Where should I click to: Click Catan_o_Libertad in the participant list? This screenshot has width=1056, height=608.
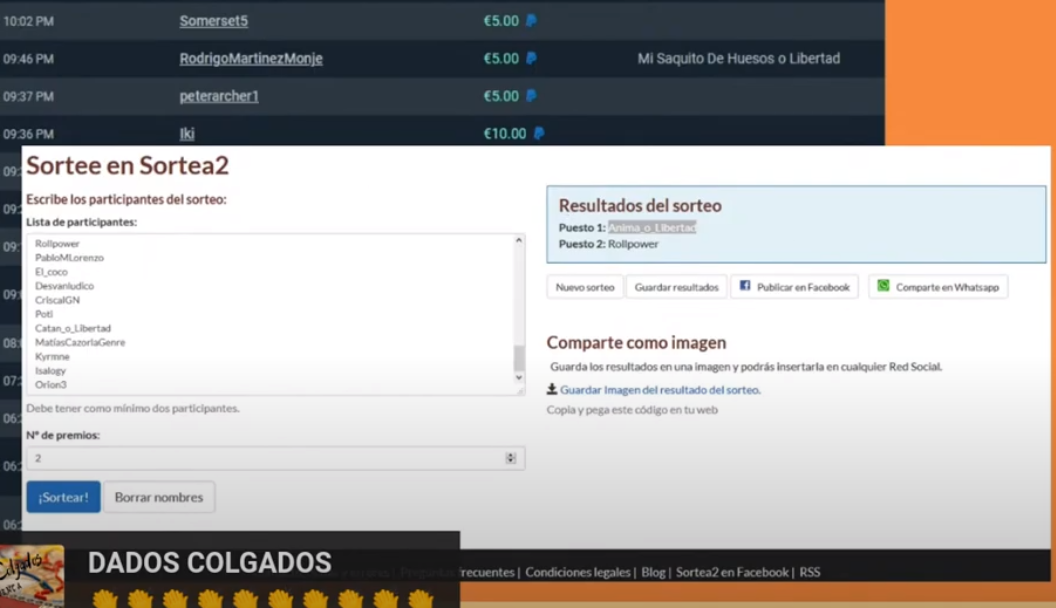click(73, 329)
